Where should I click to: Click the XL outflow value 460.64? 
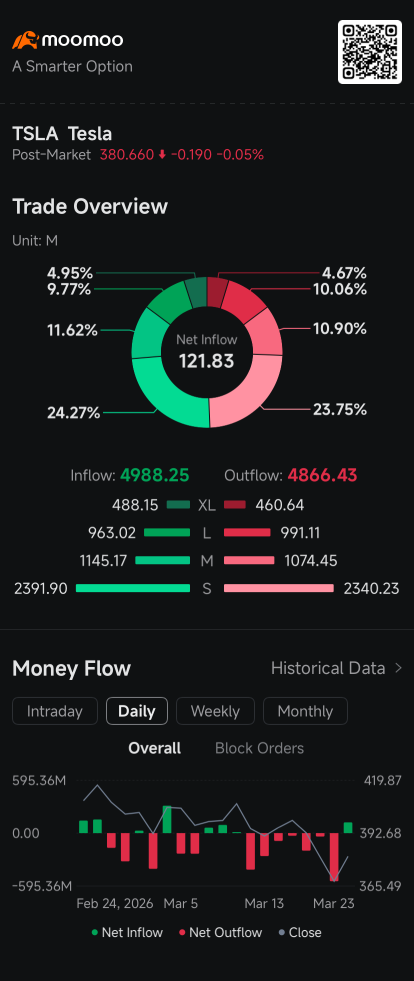click(x=280, y=505)
